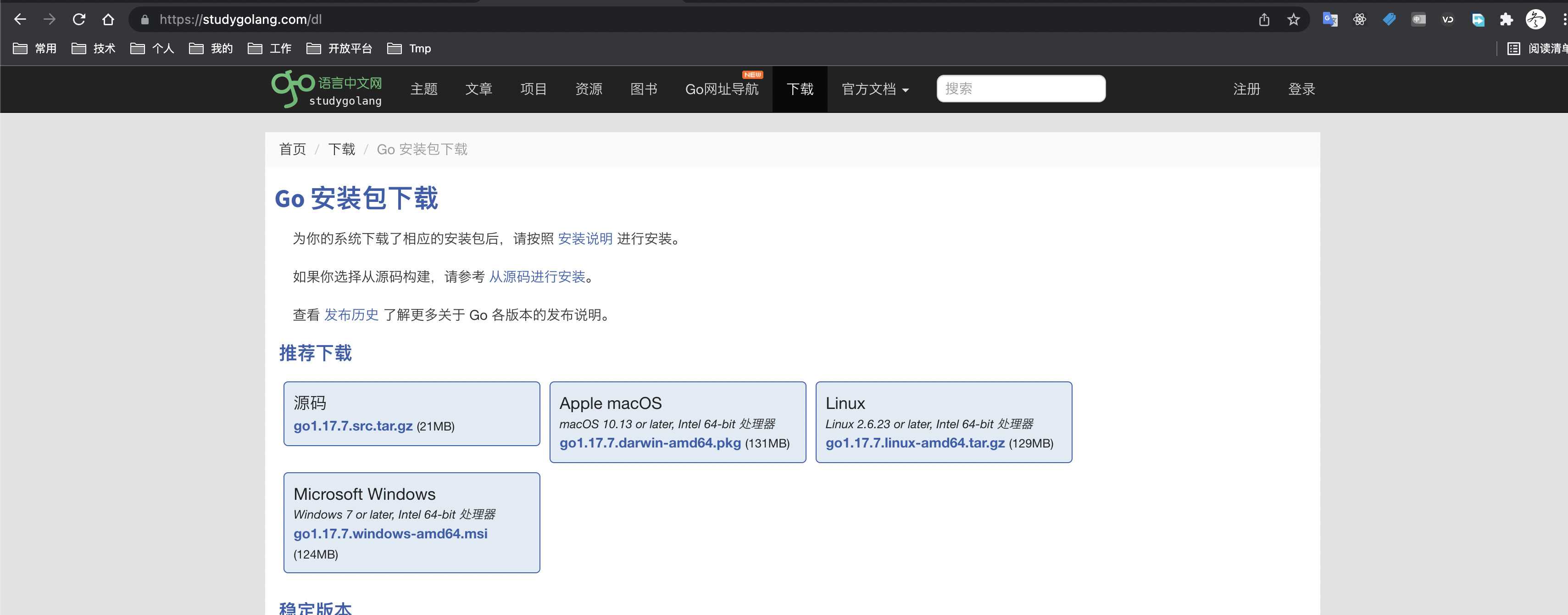Focus the 搜索 search field
The image size is (1568, 615).
tap(1021, 89)
